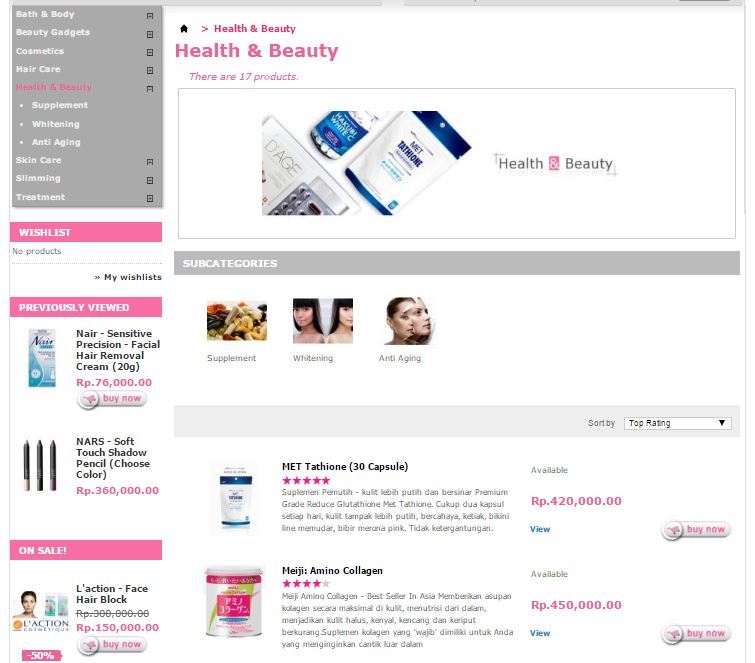Click Meiji Amino Collagen star rating
The image size is (755, 663).
(x=306, y=584)
